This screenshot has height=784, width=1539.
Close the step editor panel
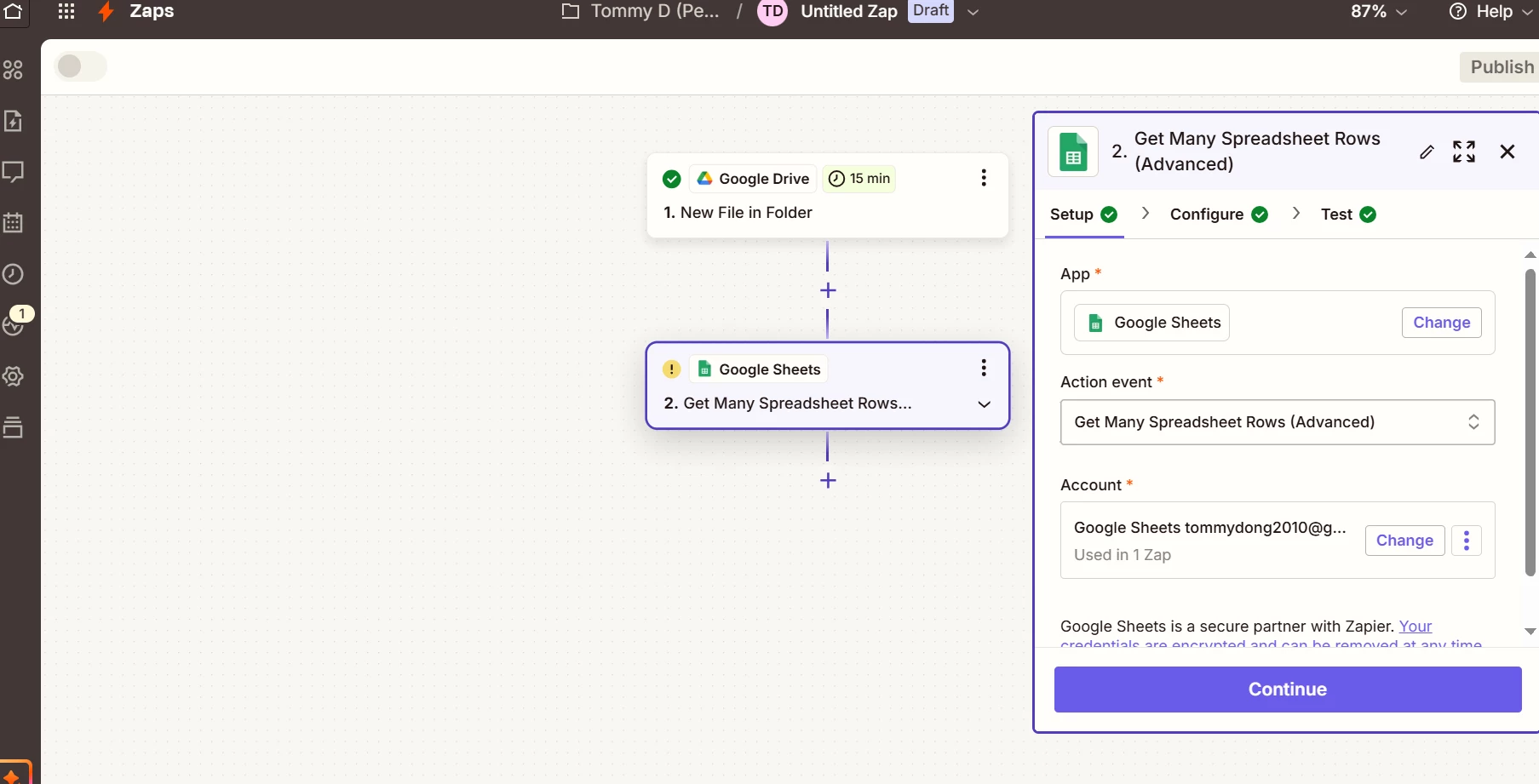click(x=1507, y=152)
